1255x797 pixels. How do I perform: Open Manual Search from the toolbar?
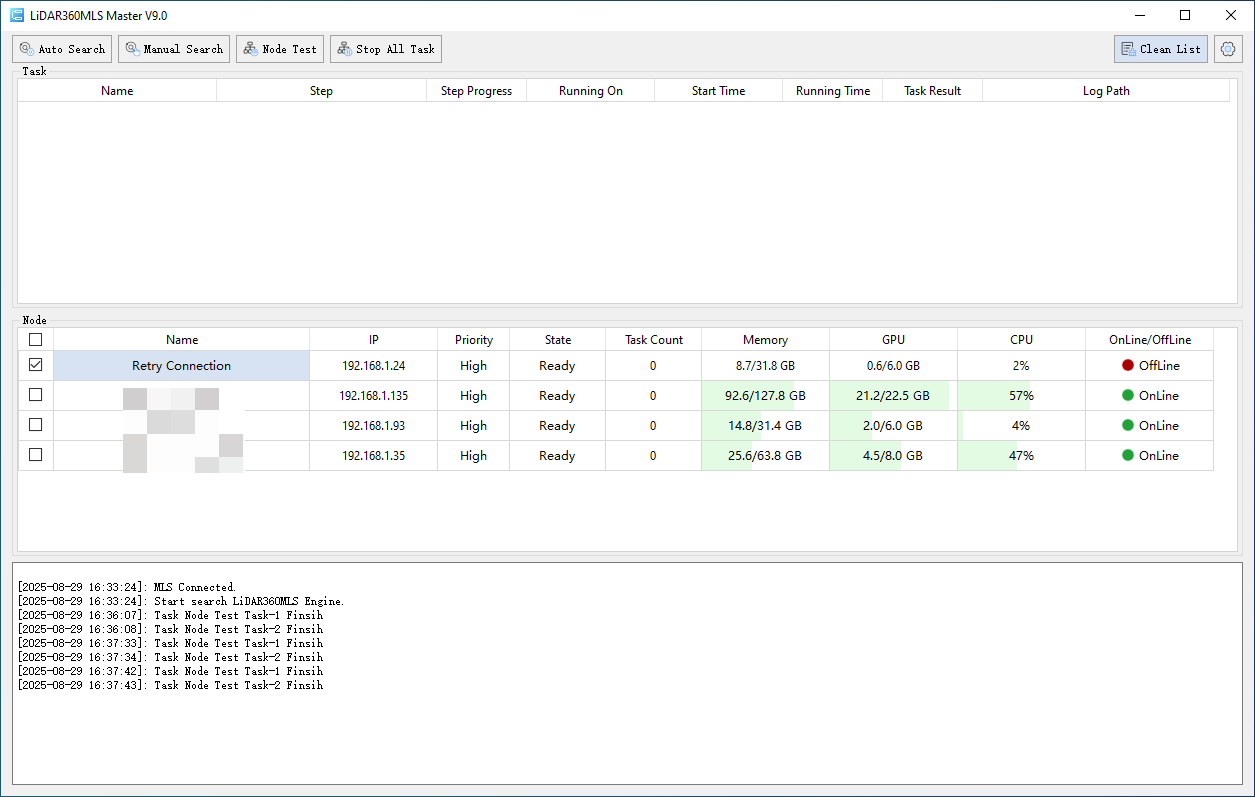click(x=174, y=49)
